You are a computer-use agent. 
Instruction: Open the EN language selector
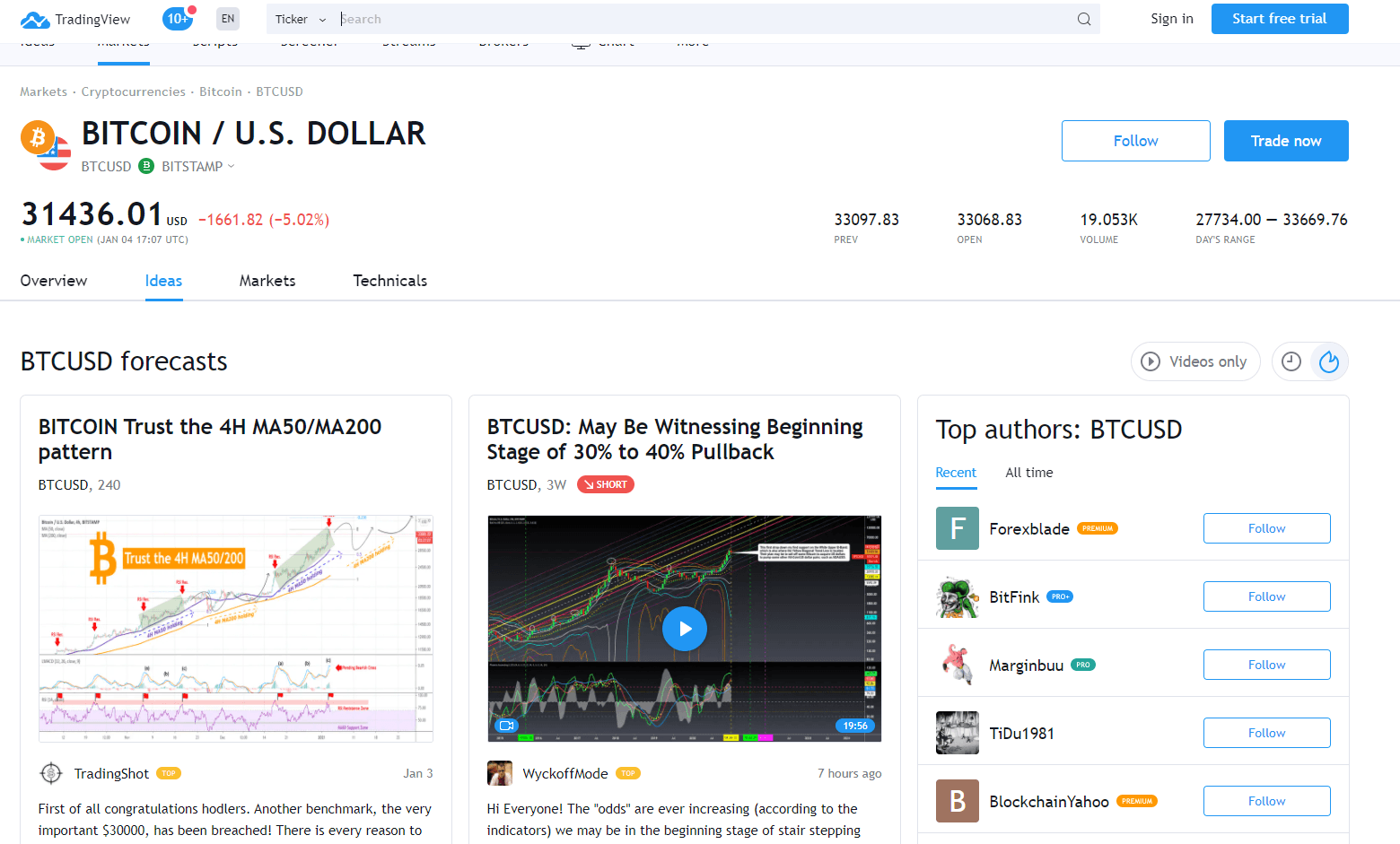tap(228, 19)
